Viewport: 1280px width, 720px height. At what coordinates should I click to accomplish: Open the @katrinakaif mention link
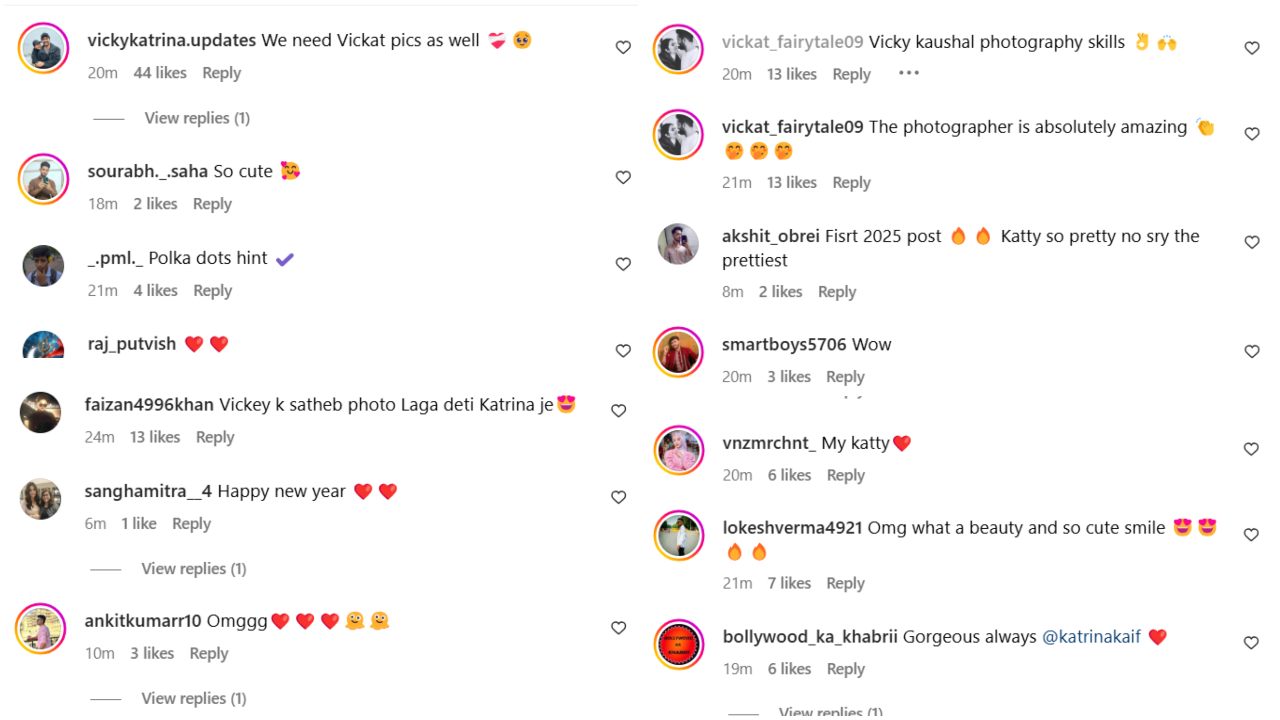point(1091,636)
